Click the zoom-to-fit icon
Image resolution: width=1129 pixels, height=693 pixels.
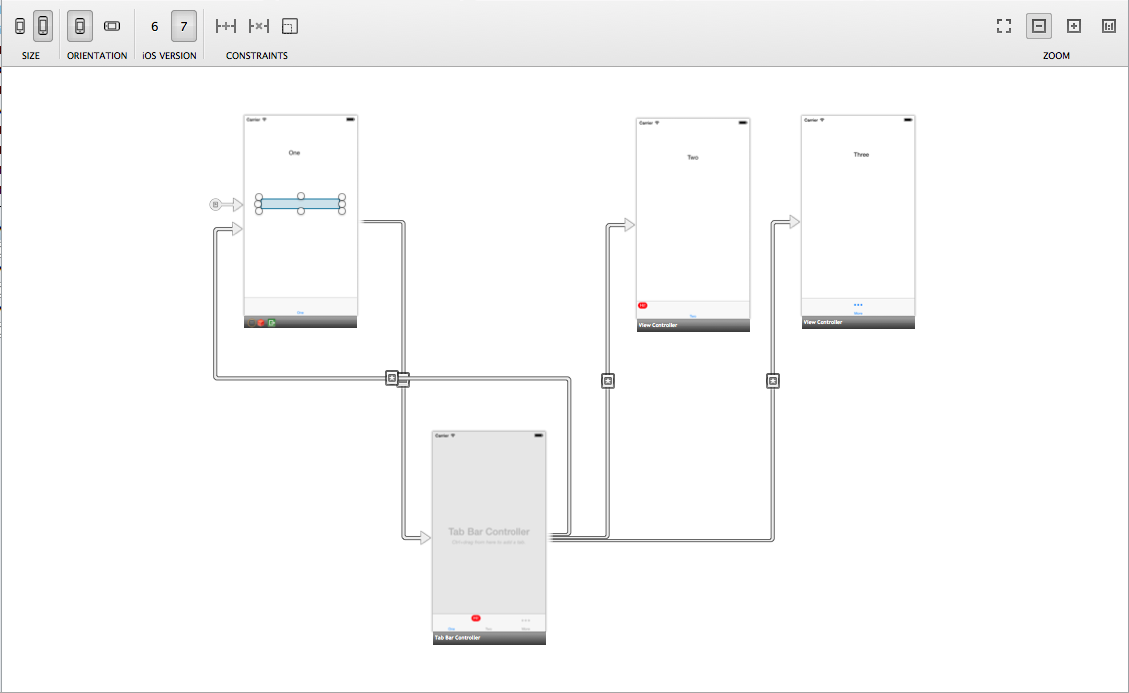click(1003, 26)
